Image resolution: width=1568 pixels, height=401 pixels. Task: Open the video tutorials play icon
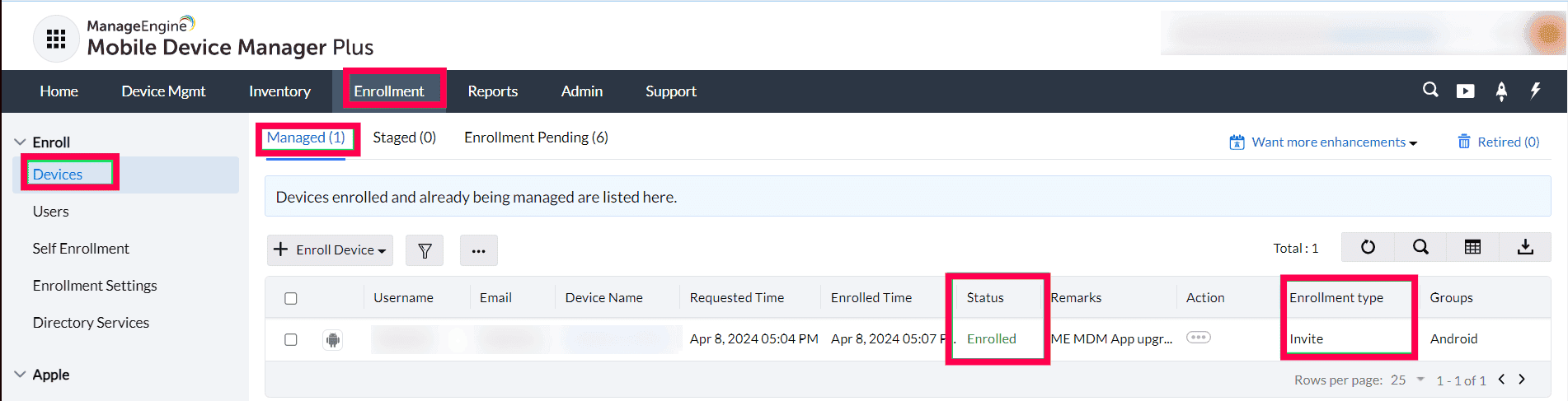pyautogui.click(x=1465, y=91)
